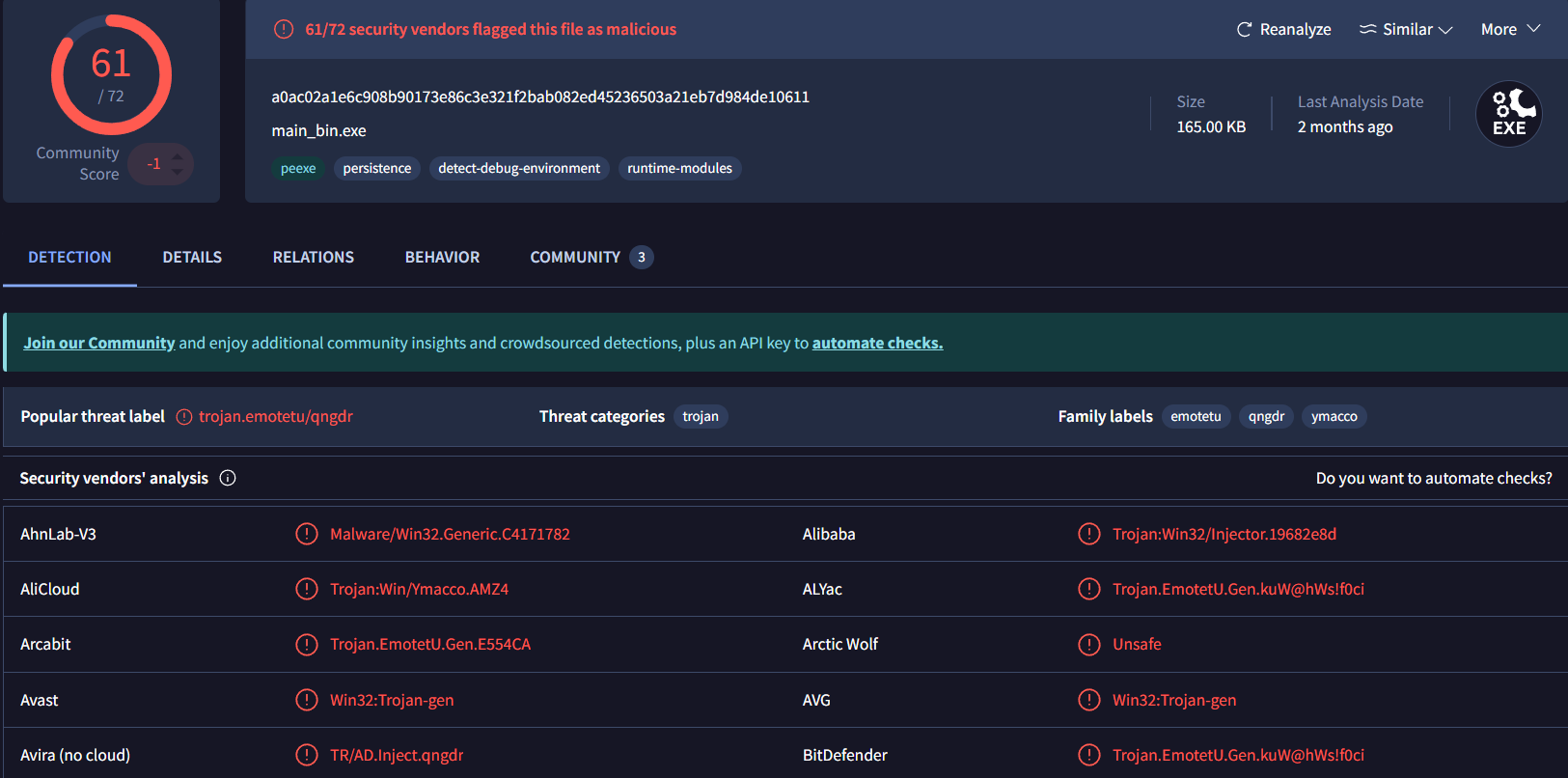The width and height of the screenshot is (1568, 778).
Task: Select the detect-debug-environment tag
Action: coord(519,168)
